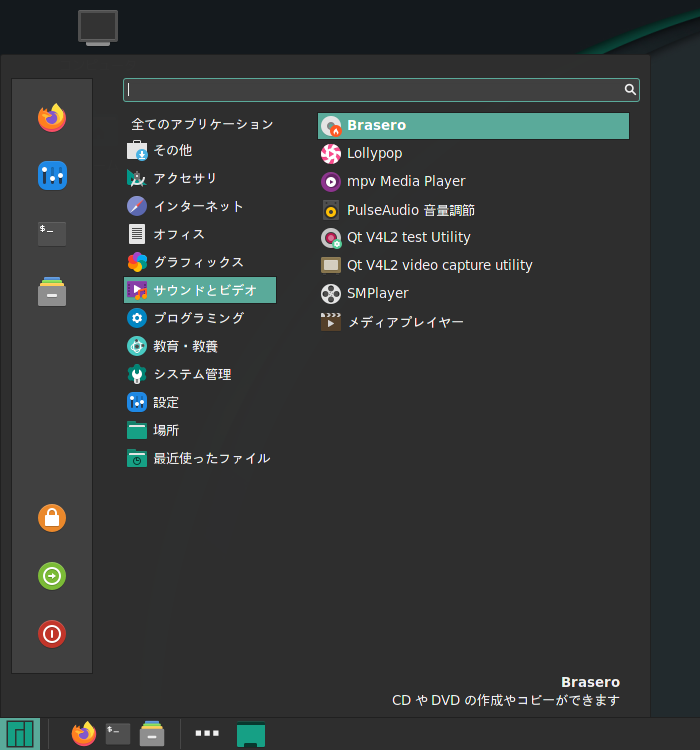Open the terminal icon in the favorites sidebar

point(52,233)
